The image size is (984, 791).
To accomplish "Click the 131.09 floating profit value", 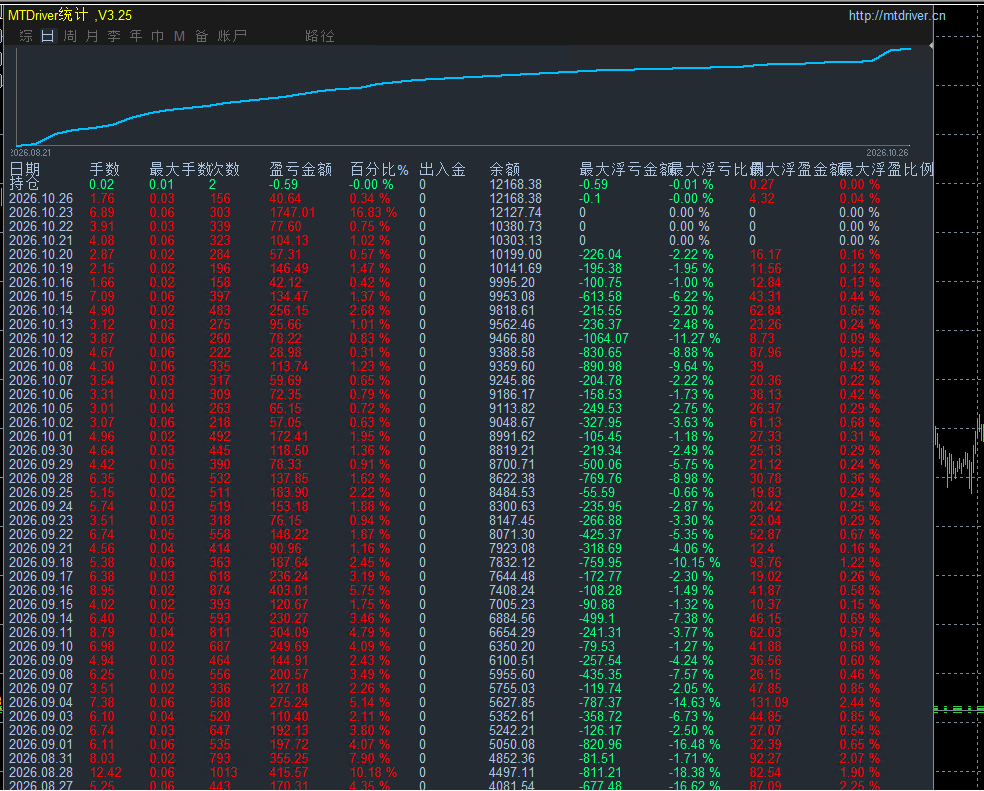I will pyautogui.click(x=769, y=702).
